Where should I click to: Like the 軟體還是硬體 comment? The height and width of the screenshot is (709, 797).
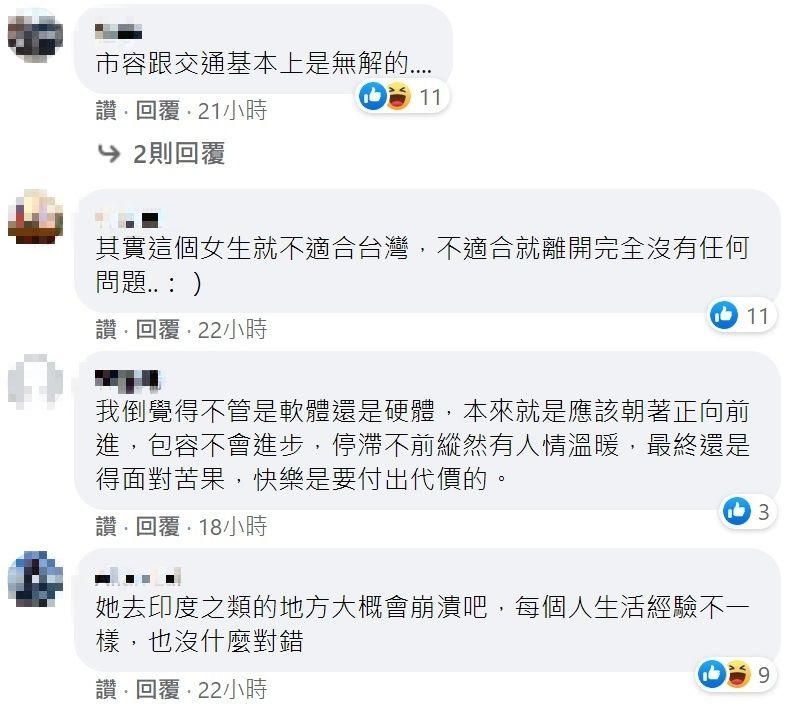(x=106, y=526)
